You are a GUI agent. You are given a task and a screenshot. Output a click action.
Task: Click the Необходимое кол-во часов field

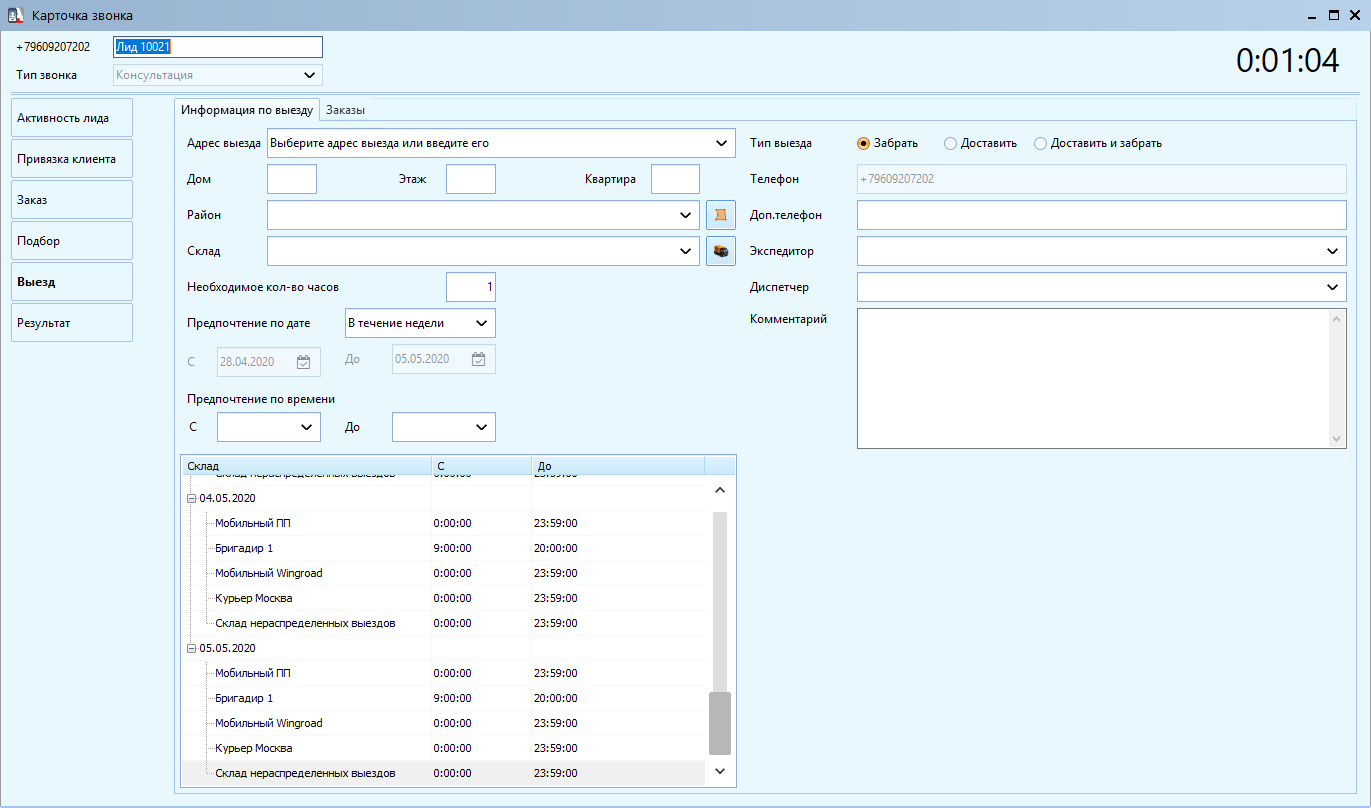tap(471, 287)
